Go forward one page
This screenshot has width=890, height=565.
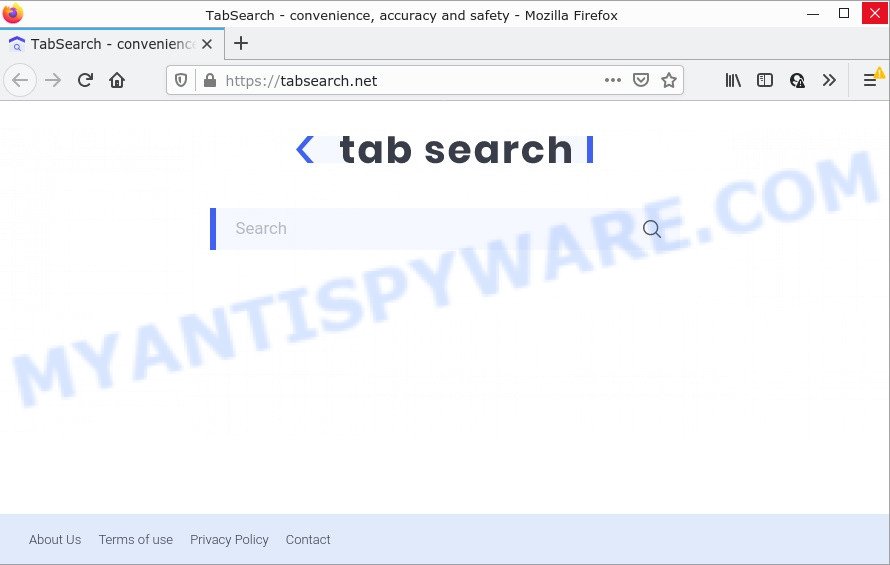pos(53,80)
